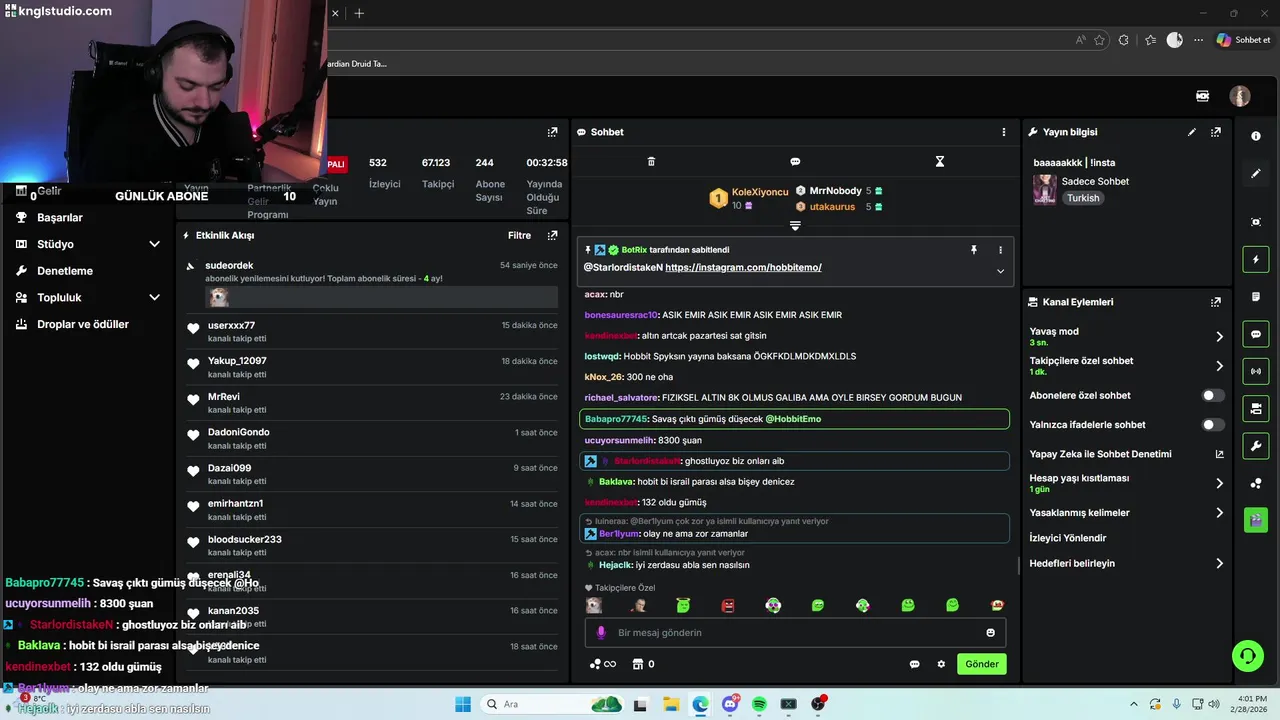Image resolution: width=1280 pixels, height=720 pixels.
Task: Click the info icon in right sidebar
Action: pos(1256,136)
